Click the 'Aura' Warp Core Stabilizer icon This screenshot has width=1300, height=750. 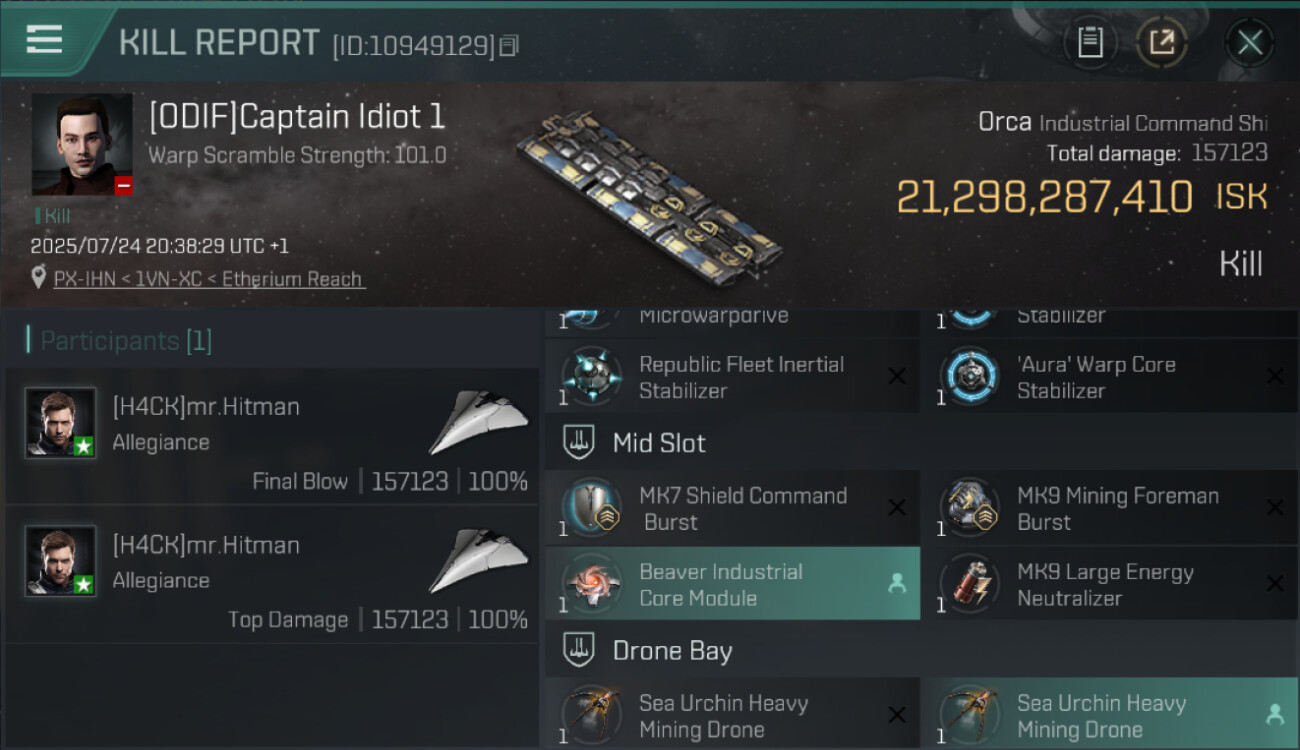[x=970, y=377]
